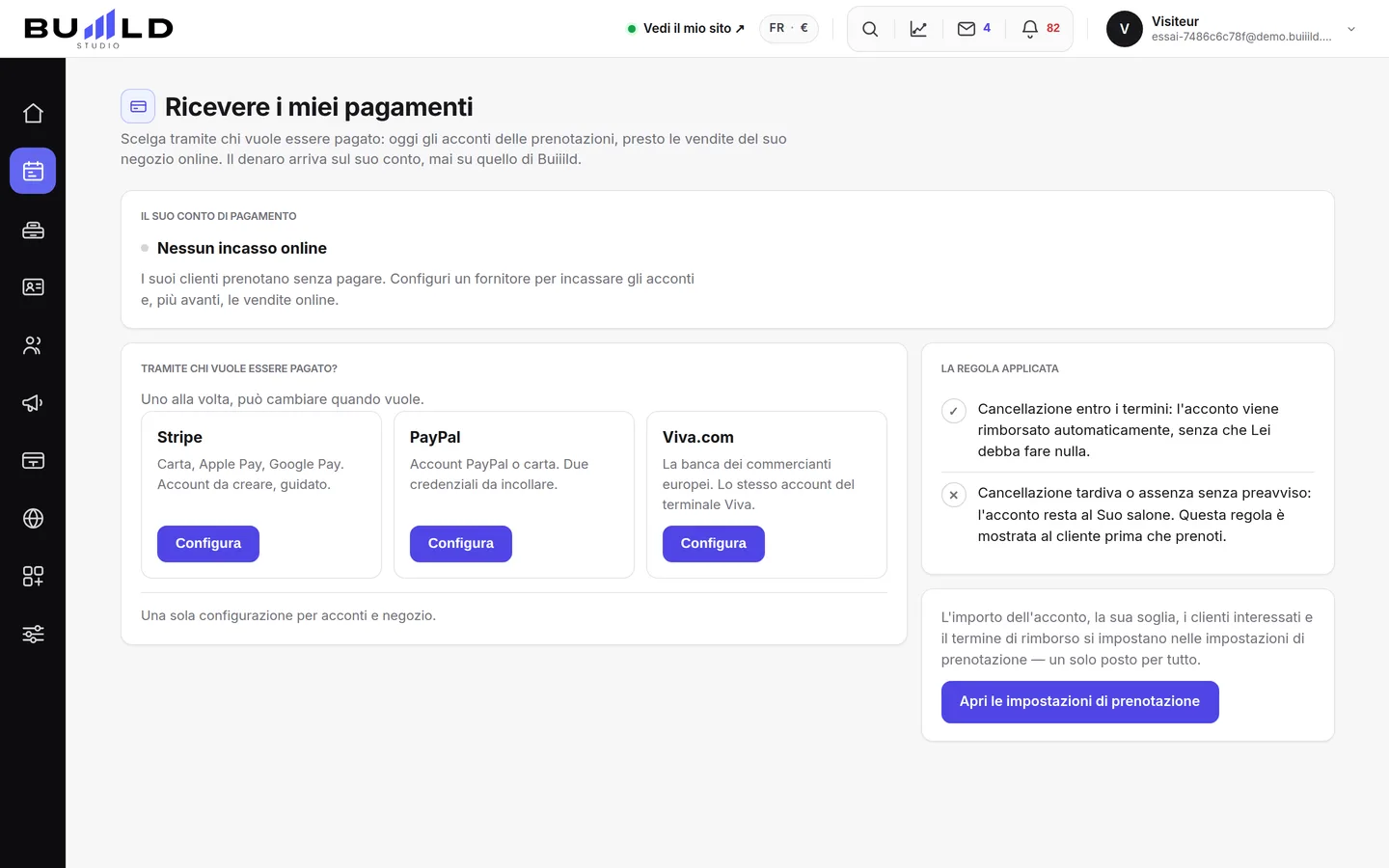
Task: Open the credit card icon in the sidebar
Action: (x=33, y=461)
